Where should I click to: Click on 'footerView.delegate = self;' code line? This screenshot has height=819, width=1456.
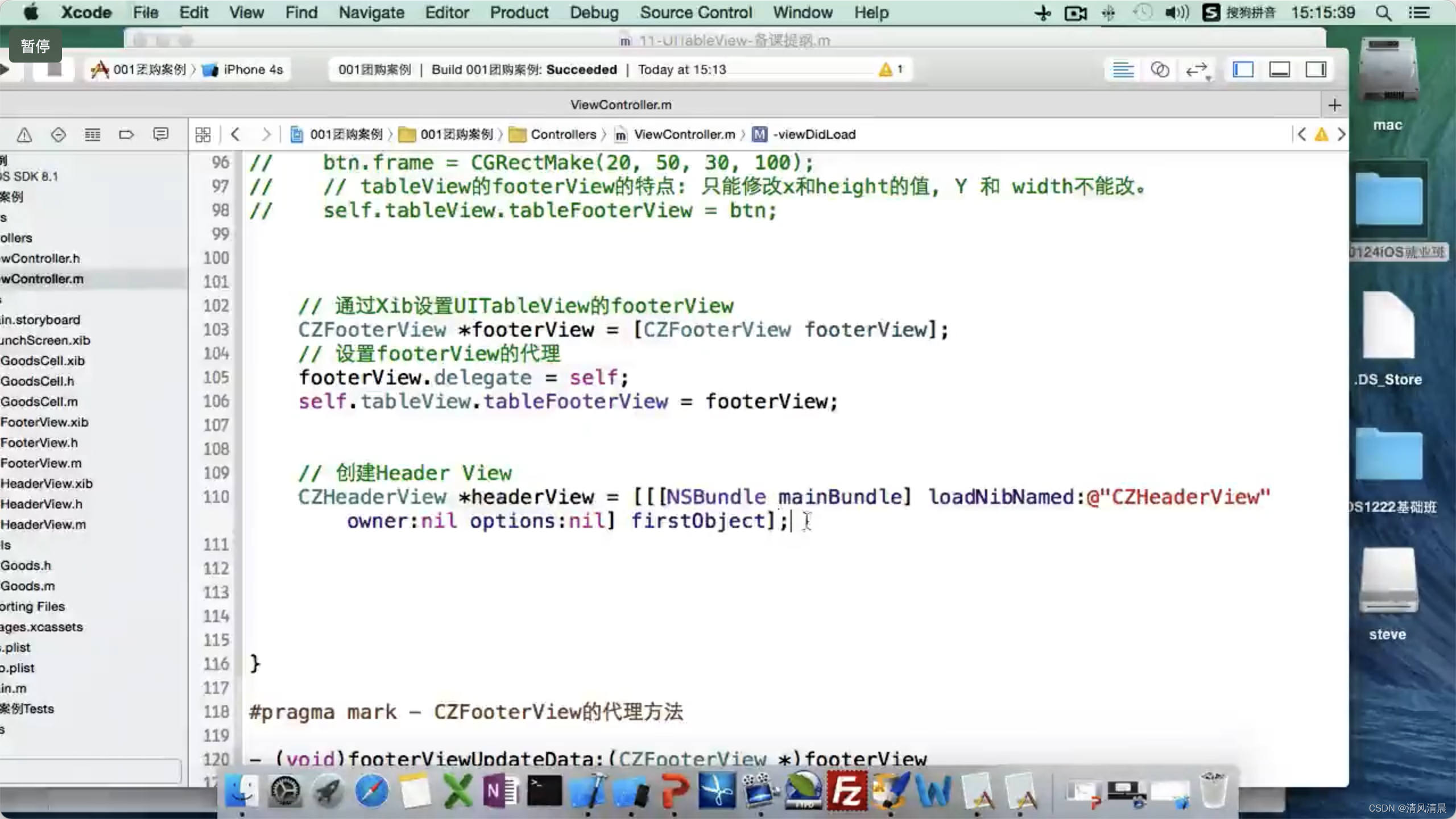pyautogui.click(x=464, y=378)
